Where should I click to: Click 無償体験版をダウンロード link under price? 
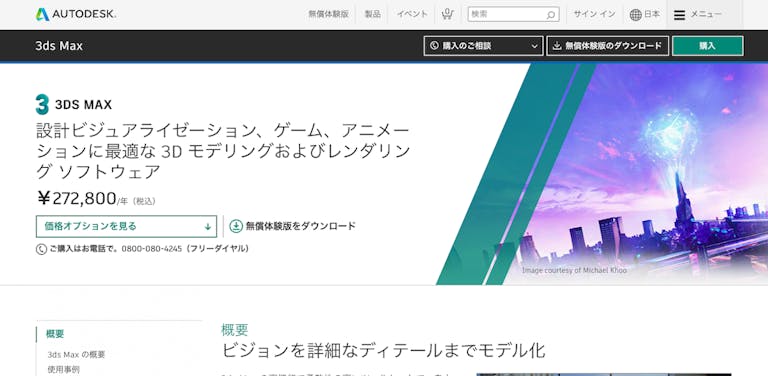click(x=300, y=226)
